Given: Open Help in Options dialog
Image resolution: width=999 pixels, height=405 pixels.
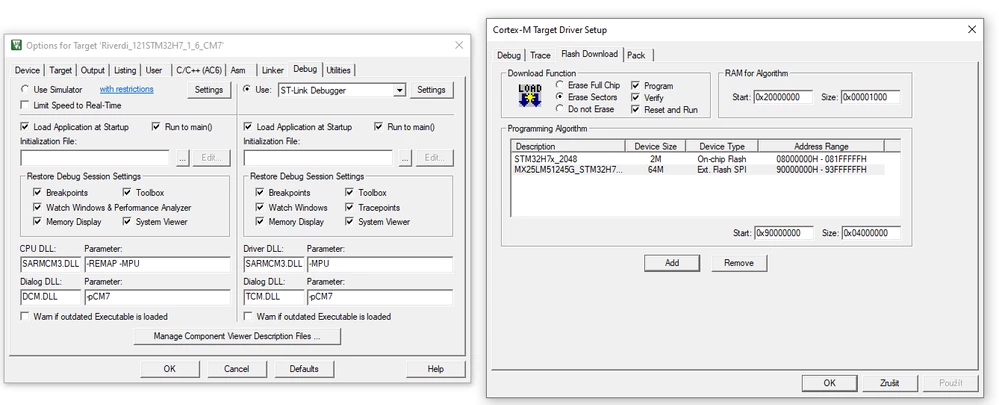Looking at the screenshot, I should pyautogui.click(x=436, y=369).
